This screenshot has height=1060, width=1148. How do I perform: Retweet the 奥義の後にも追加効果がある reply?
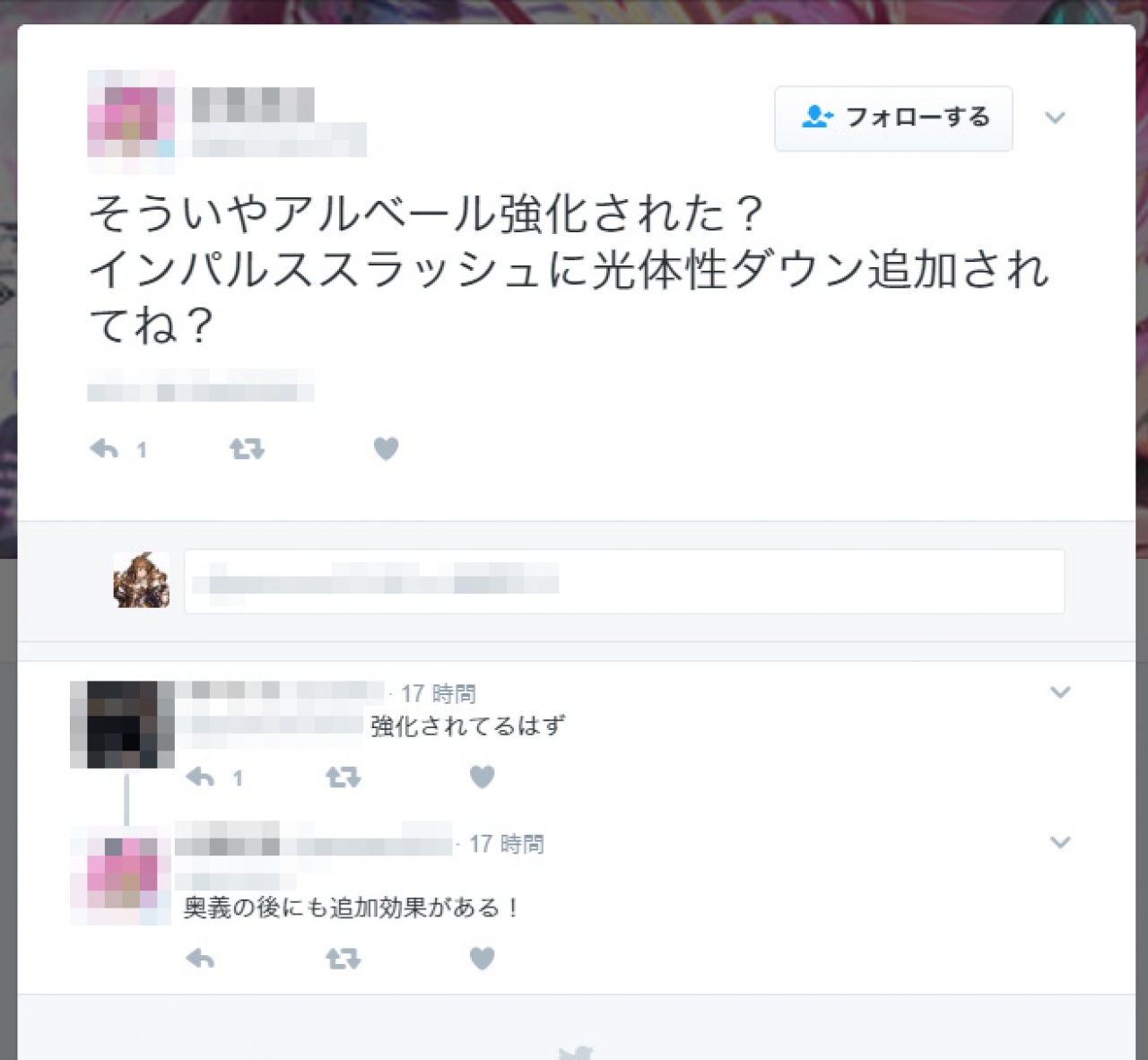pos(343,959)
